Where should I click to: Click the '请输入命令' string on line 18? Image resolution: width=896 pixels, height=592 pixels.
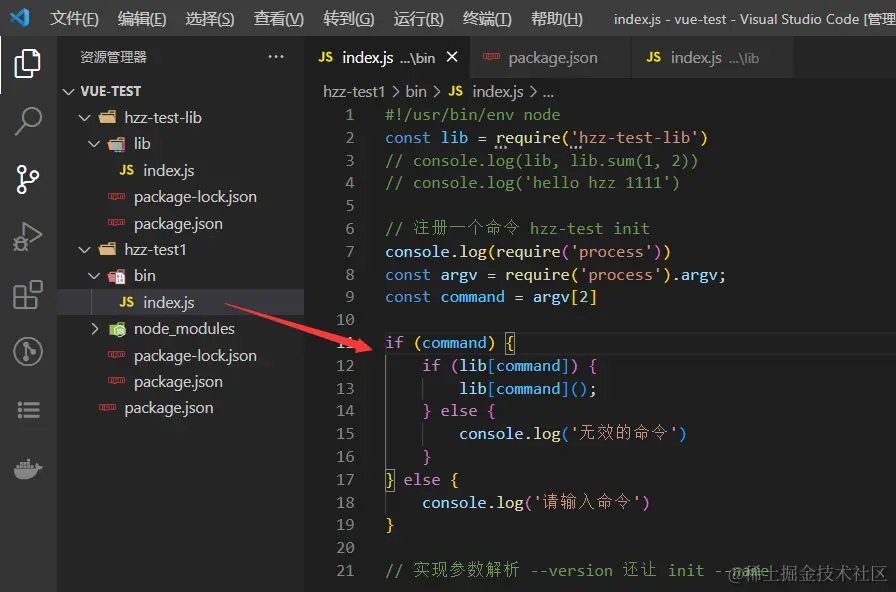pyautogui.click(x=587, y=502)
